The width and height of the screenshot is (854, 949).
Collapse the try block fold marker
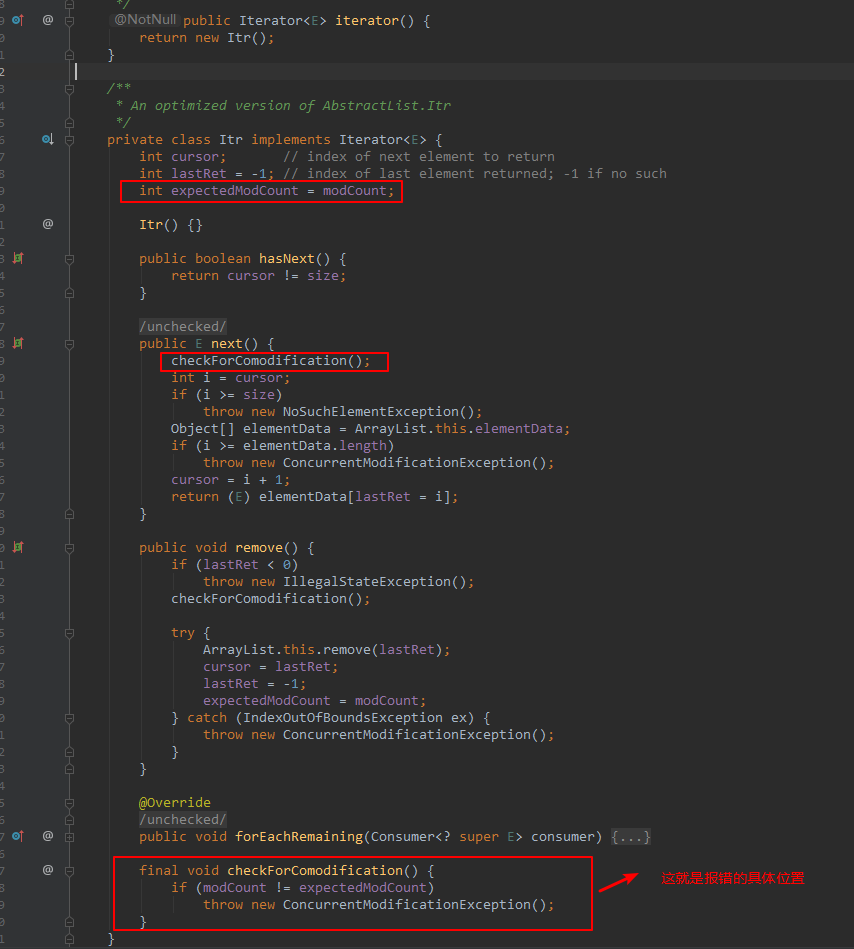[x=70, y=633]
